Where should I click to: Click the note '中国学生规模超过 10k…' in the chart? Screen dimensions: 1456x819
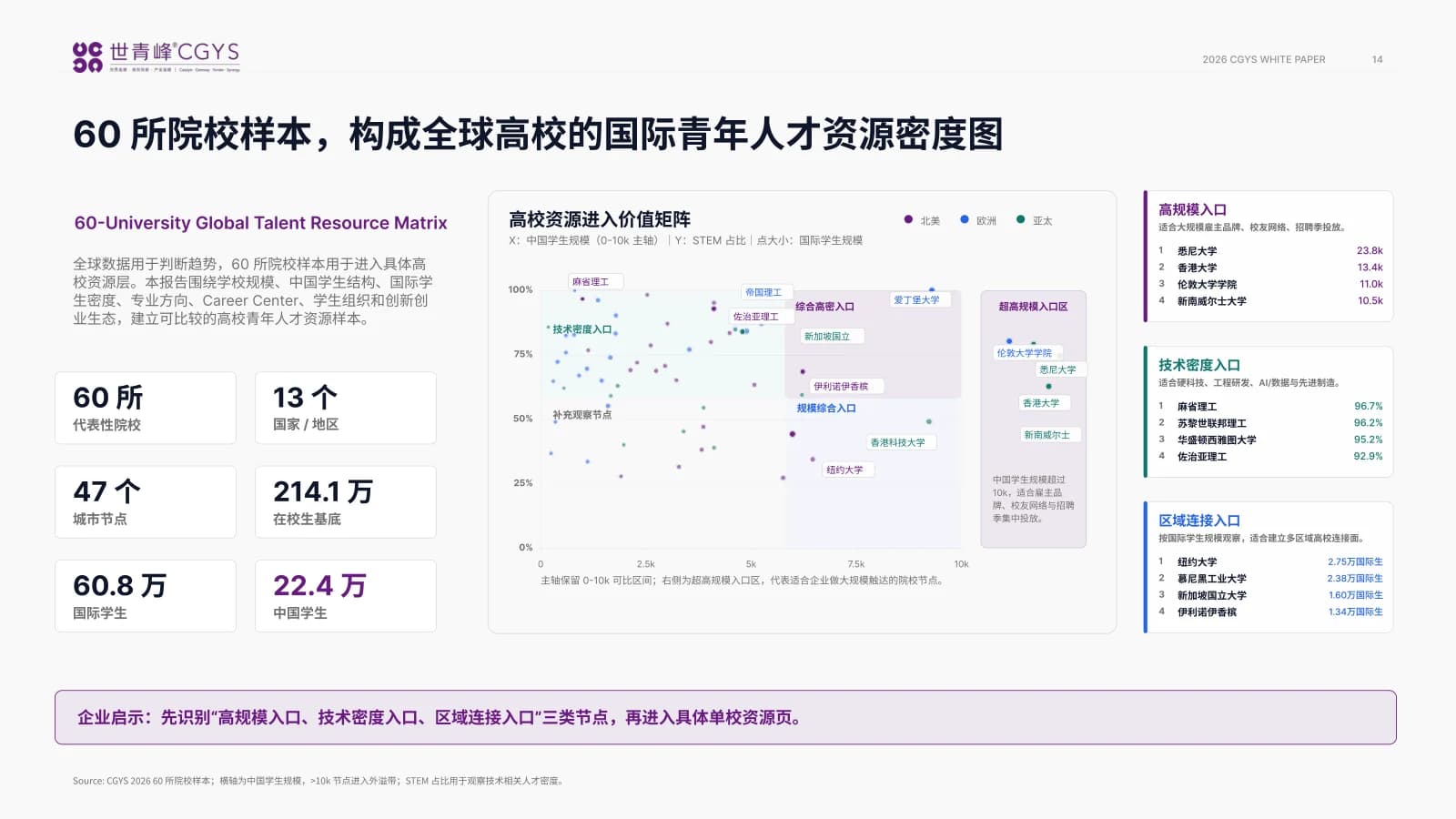[1033, 499]
